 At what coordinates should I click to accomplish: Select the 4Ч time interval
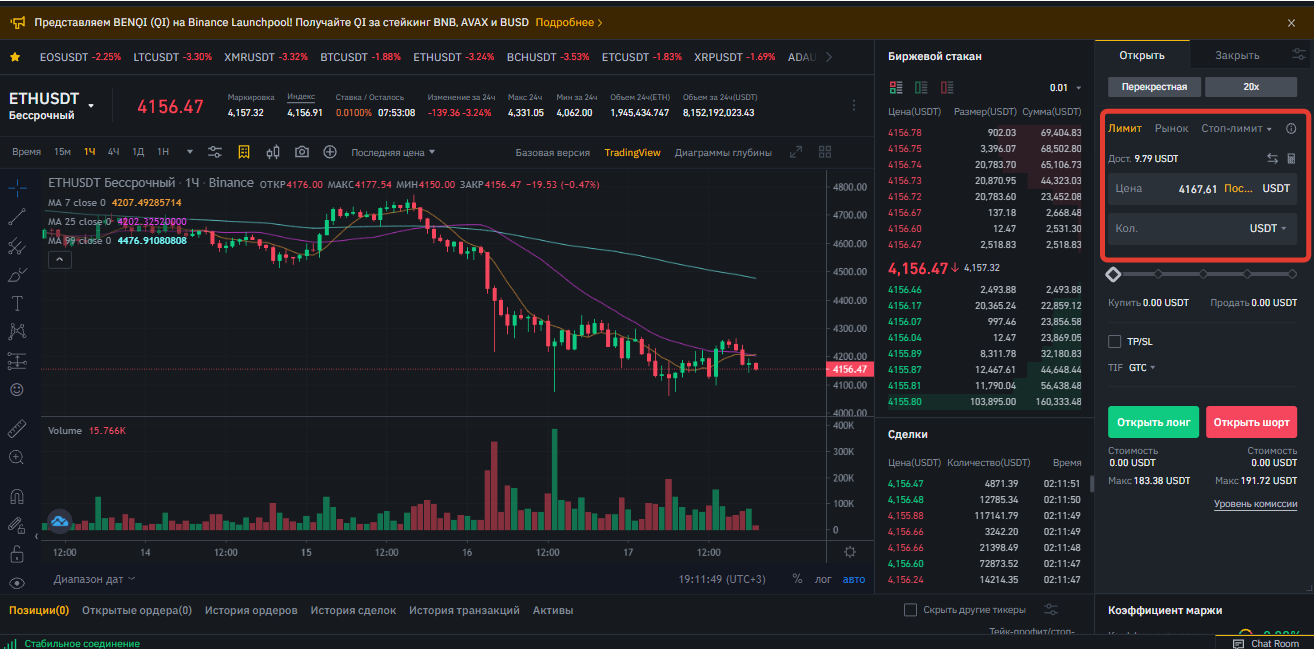(x=114, y=152)
